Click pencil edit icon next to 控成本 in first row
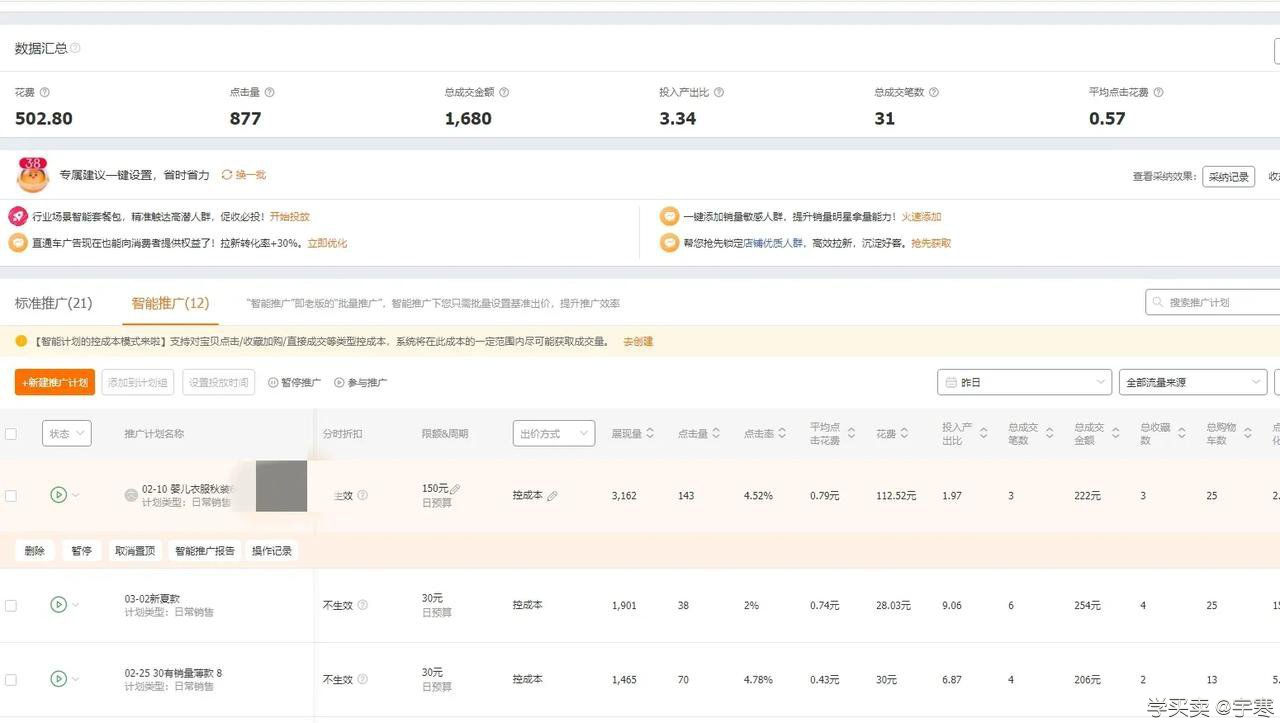This screenshot has width=1280, height=723. 552,496
